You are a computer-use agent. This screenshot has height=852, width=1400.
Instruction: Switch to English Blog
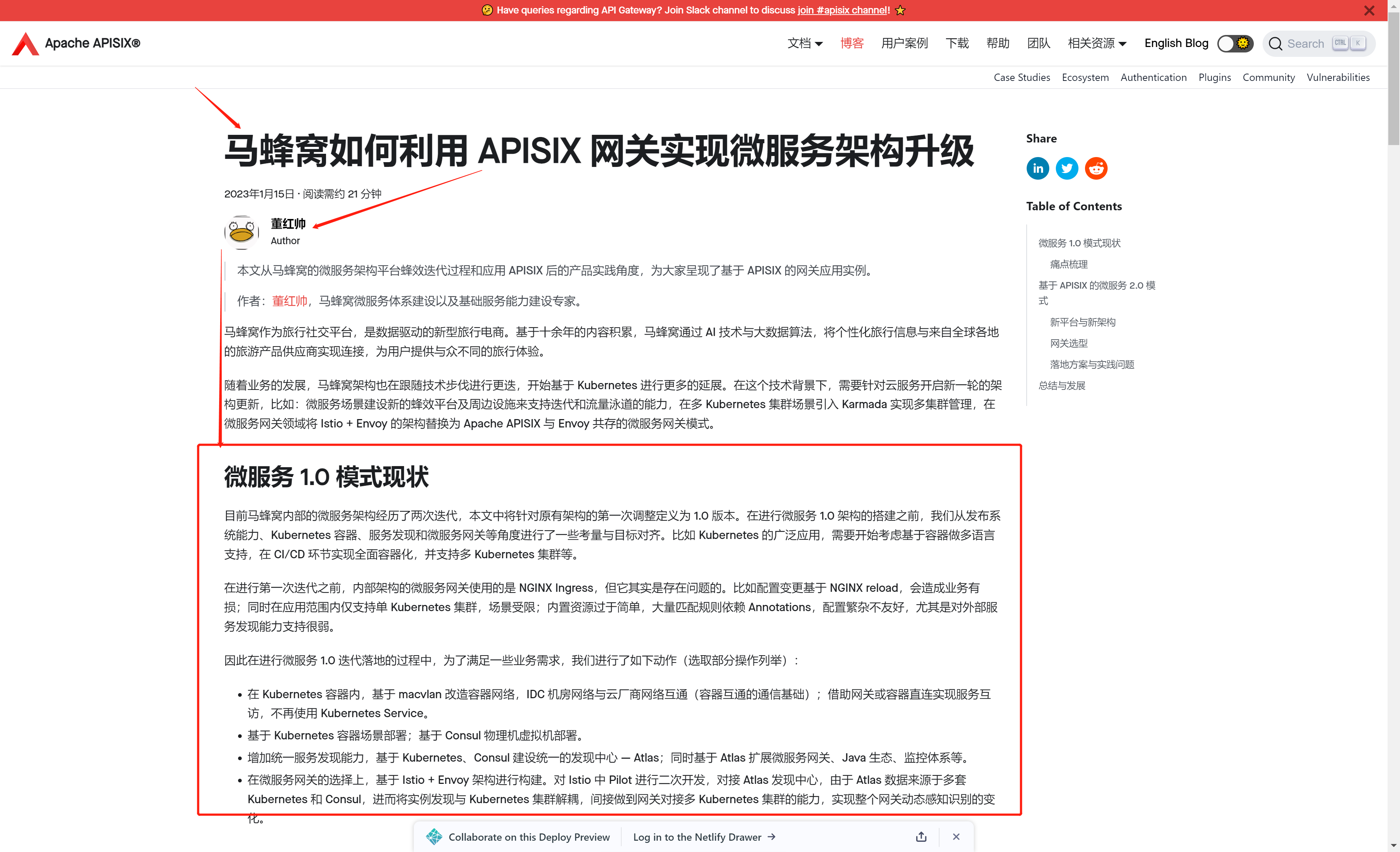point(1175,43)
